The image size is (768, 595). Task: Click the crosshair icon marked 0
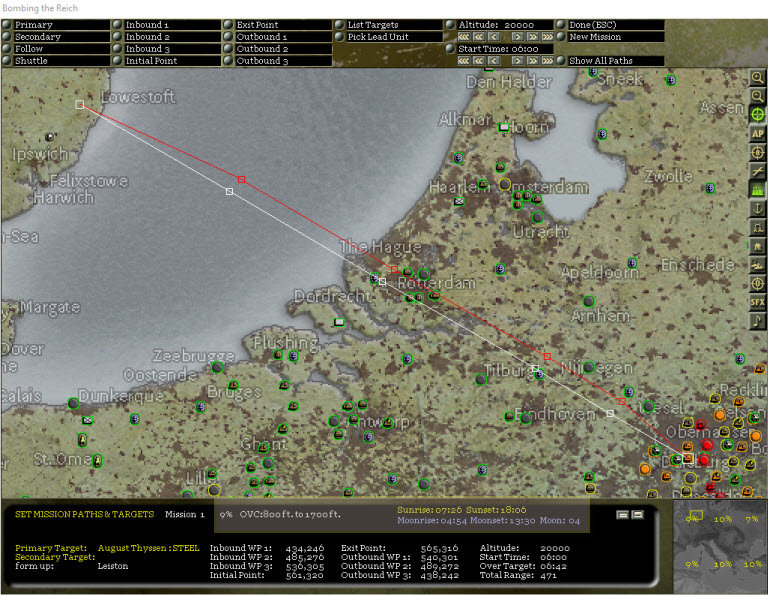click(x=757, y=284)
